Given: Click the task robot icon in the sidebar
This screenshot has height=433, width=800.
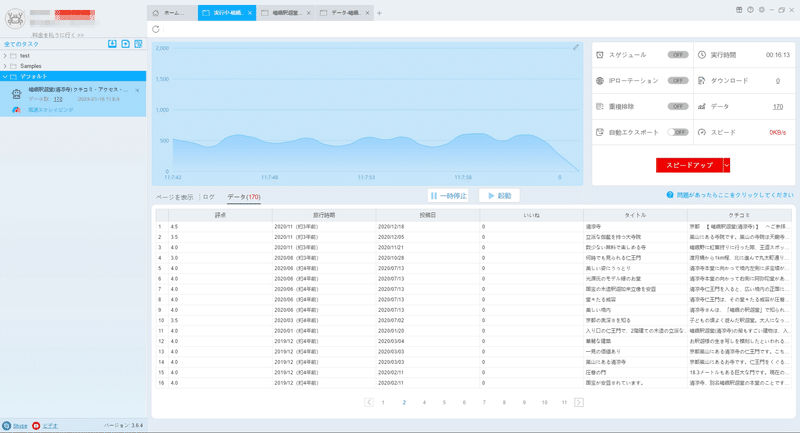Looking at the screenshot, I should point(17,94).
